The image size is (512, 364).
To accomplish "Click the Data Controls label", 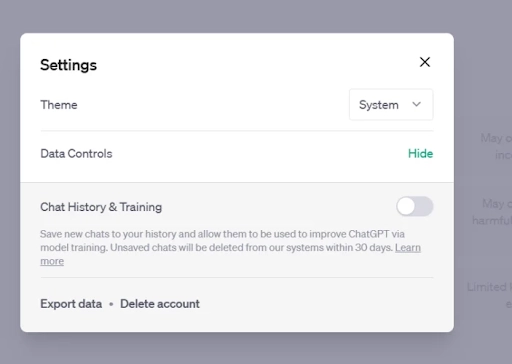I will pos(76,154).
